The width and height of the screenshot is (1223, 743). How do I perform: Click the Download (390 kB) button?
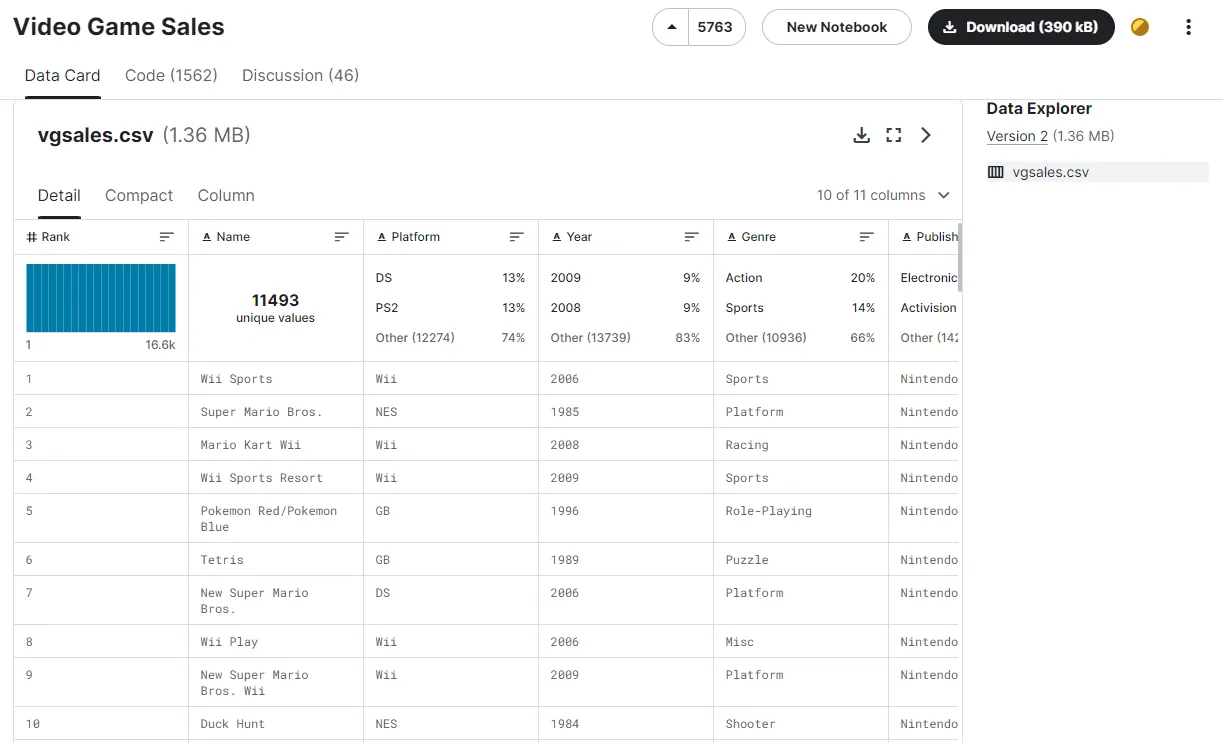click(1021, 27)
